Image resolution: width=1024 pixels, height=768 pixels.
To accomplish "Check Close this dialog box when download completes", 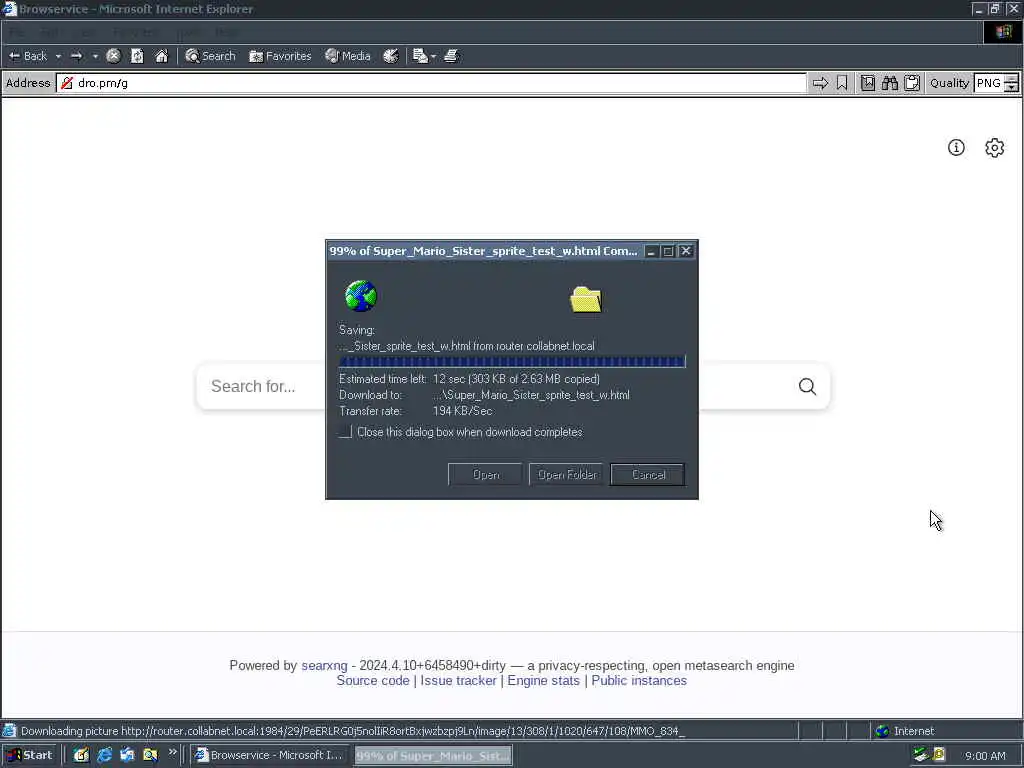I will (x=345, y=432).
